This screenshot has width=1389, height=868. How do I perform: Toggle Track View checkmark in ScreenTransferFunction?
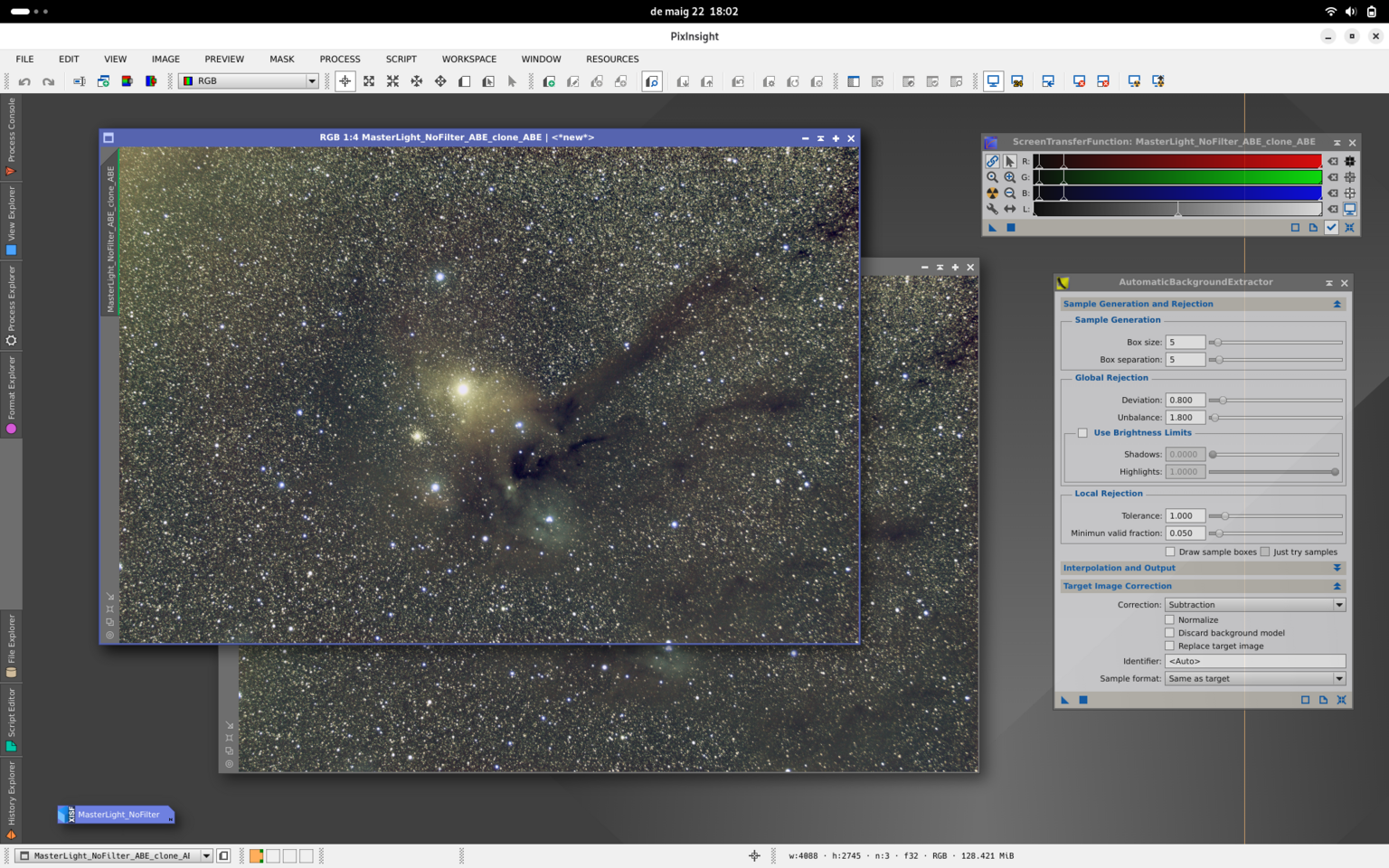(x=1331, y=228)
